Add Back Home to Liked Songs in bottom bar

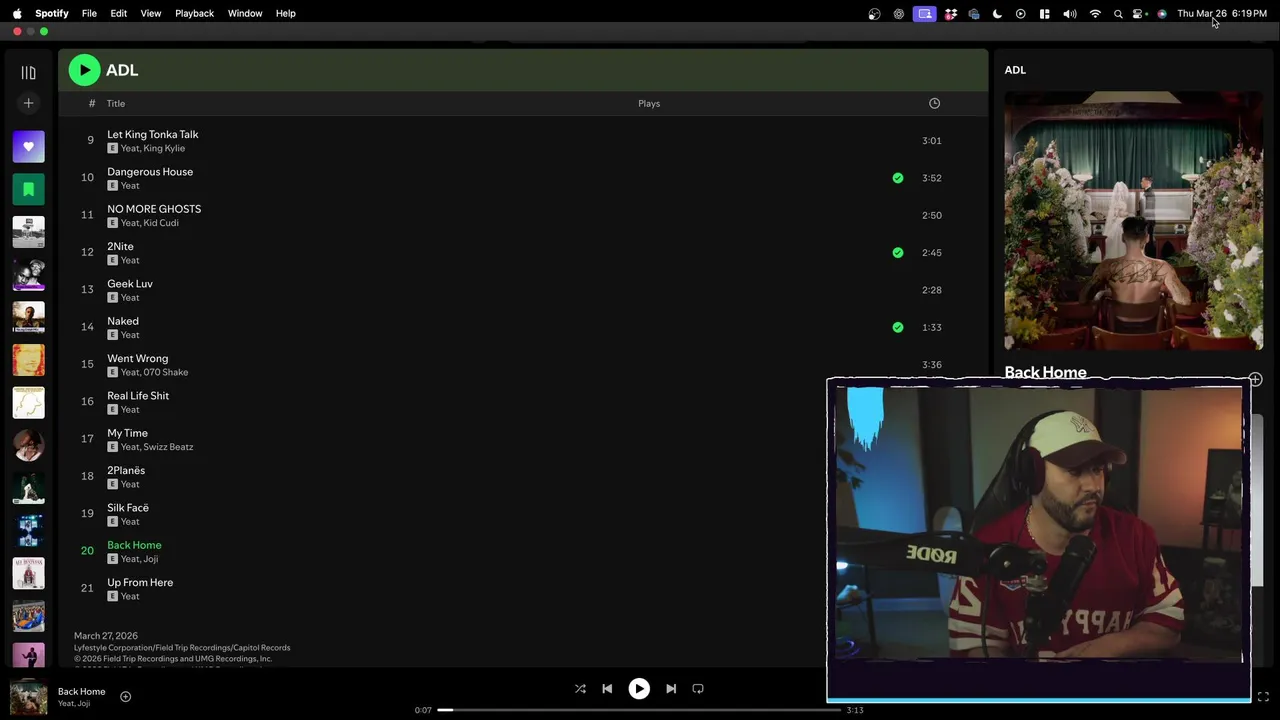click(125, 697)
